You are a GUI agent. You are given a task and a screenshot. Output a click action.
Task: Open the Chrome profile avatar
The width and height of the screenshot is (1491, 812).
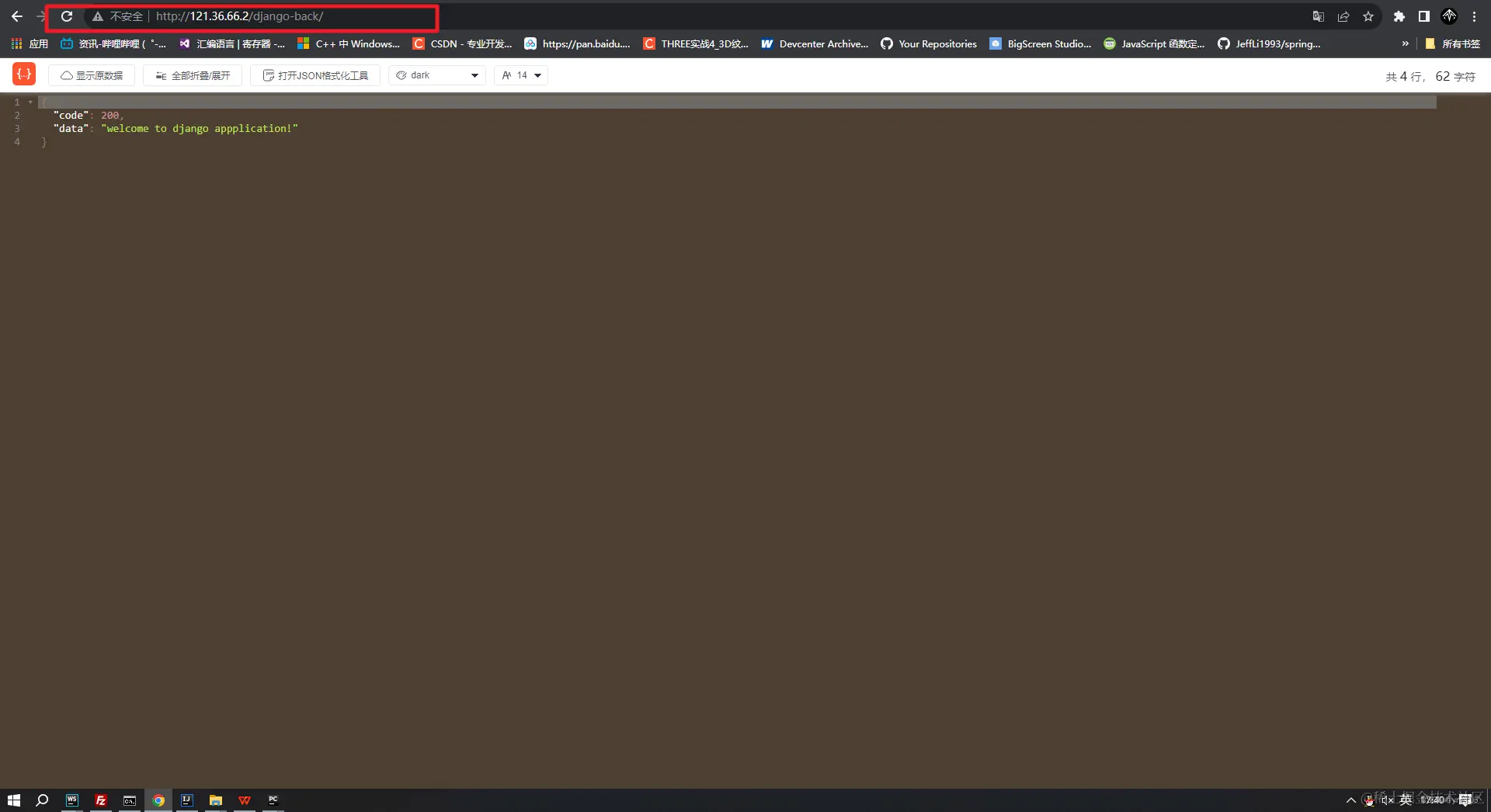tap(1449, 16)
